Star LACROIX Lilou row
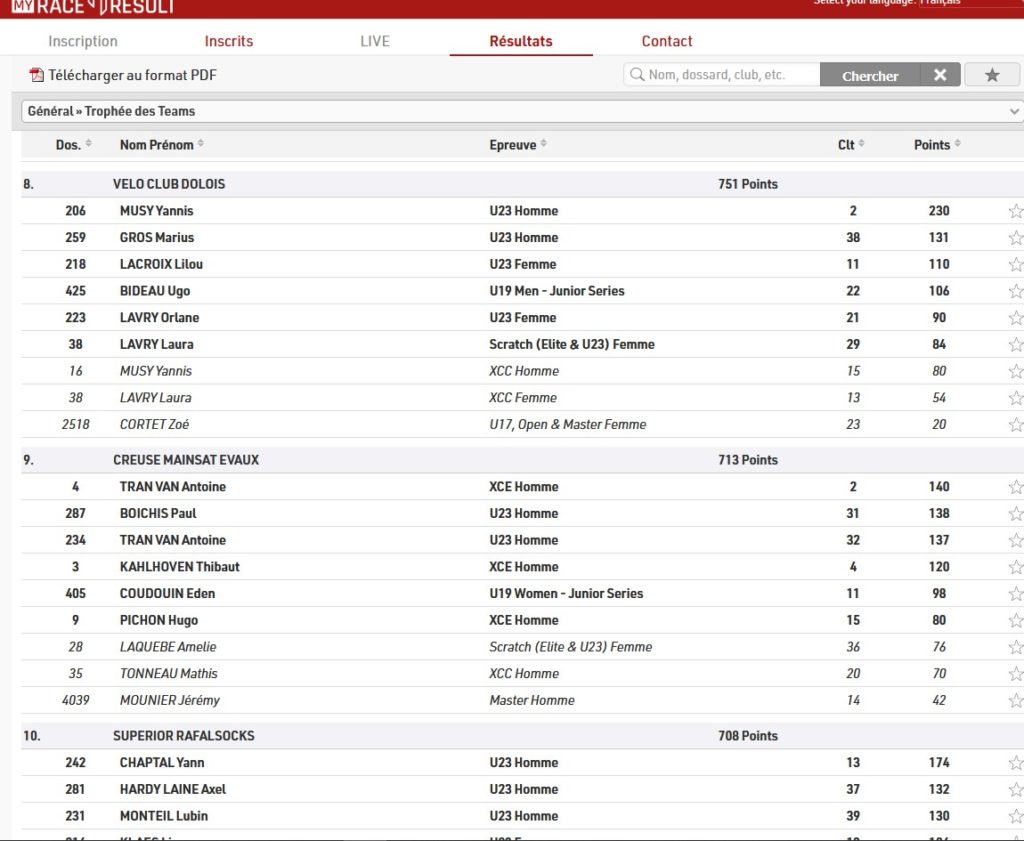 tap(1016, 264)
